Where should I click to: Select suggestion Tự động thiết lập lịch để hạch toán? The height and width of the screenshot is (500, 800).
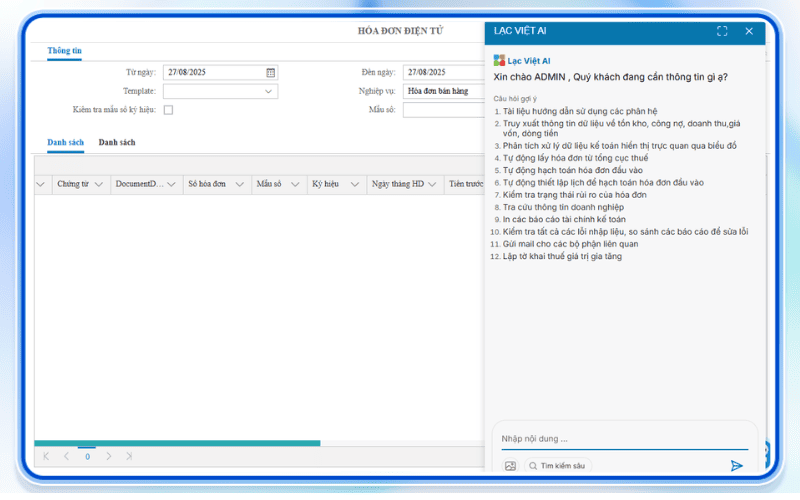tap(603, 183)
